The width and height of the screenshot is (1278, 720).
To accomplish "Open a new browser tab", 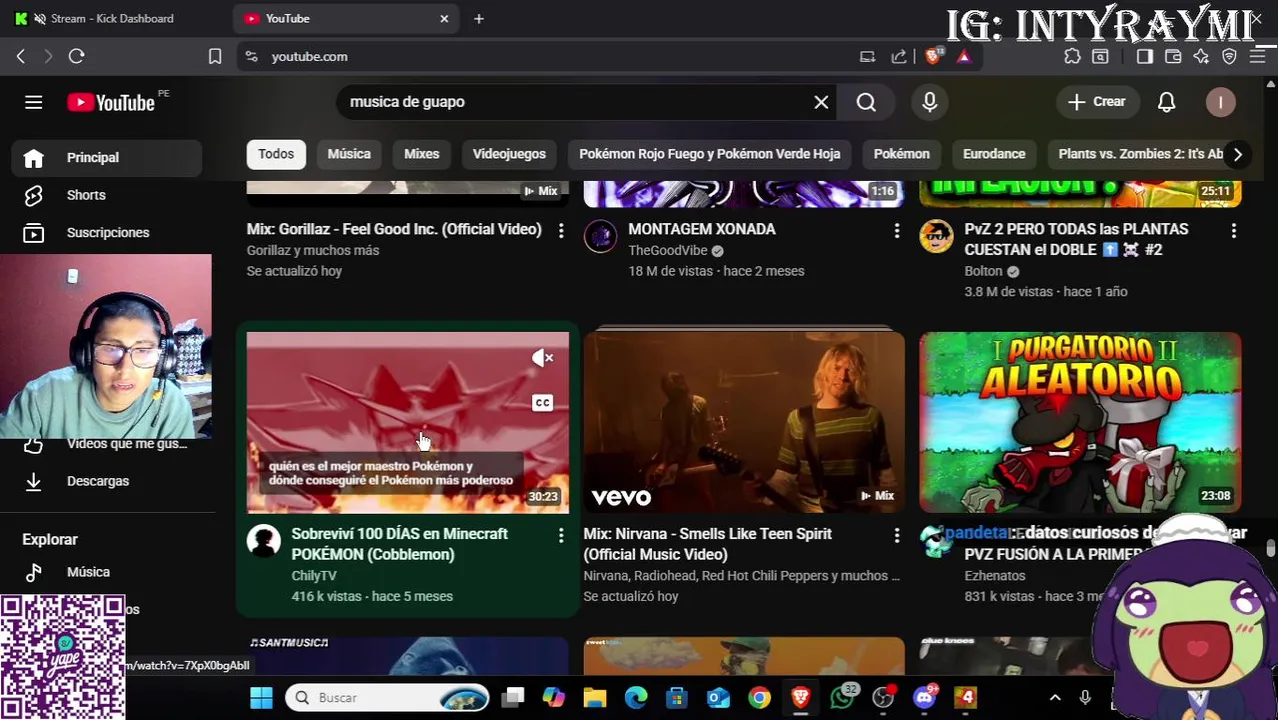I will pyautogui.click(x=479, y=18).
